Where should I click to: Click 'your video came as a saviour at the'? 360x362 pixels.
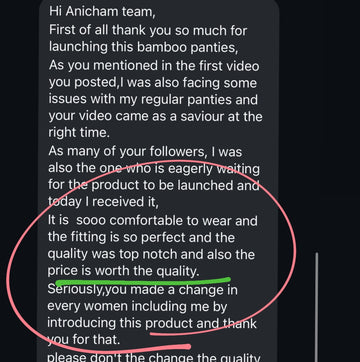[155, 117]
